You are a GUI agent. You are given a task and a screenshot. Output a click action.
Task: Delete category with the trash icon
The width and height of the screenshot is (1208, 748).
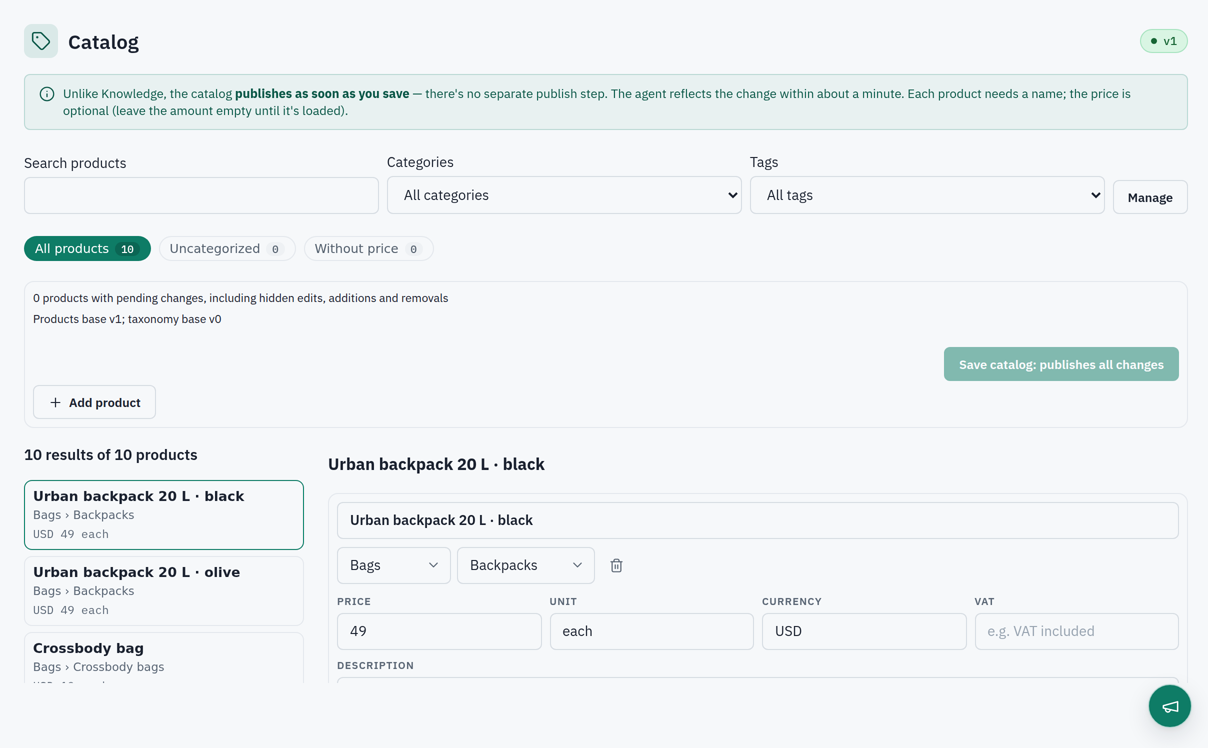tap(616, 565)
